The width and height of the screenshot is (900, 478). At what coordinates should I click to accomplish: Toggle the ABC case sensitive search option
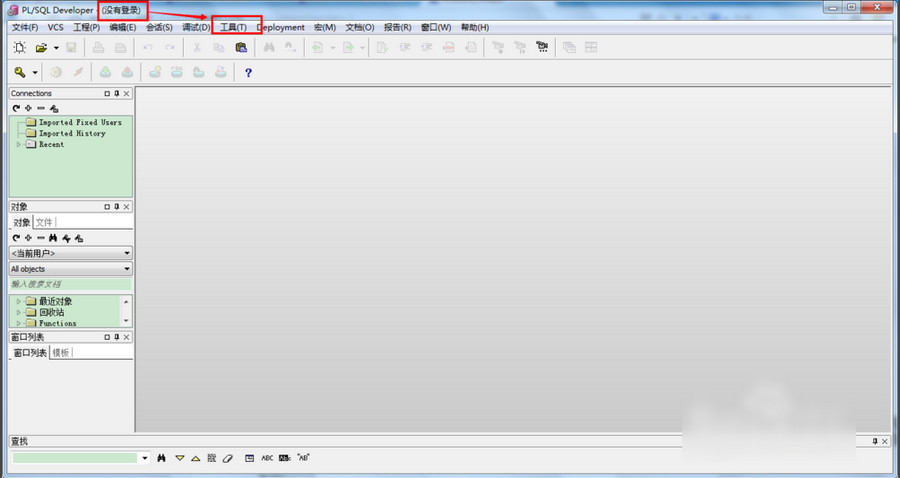[267, 457]
